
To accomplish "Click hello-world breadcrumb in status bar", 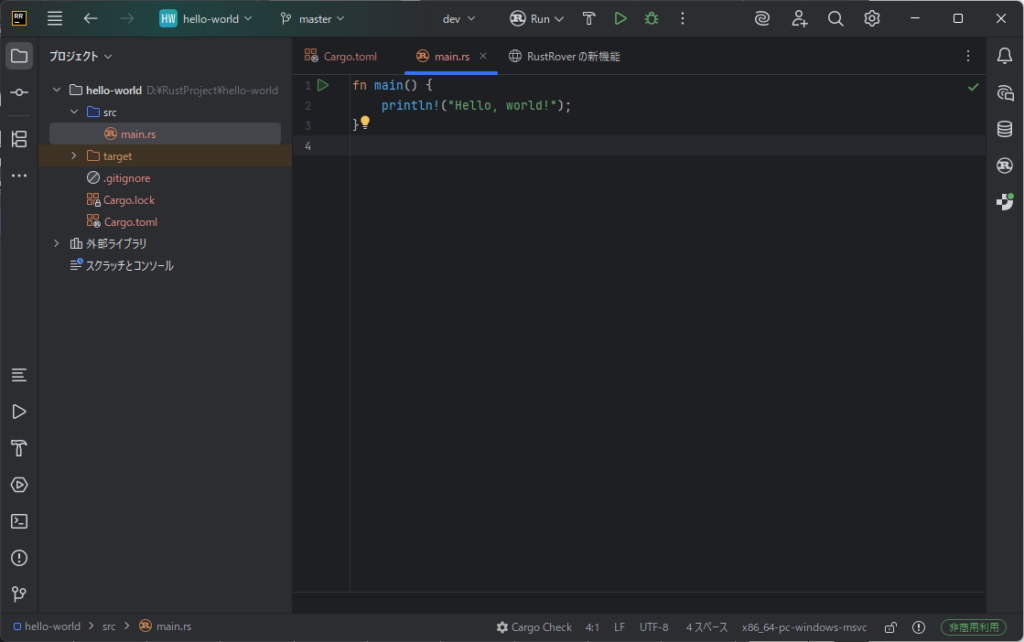I will (47, 626).
